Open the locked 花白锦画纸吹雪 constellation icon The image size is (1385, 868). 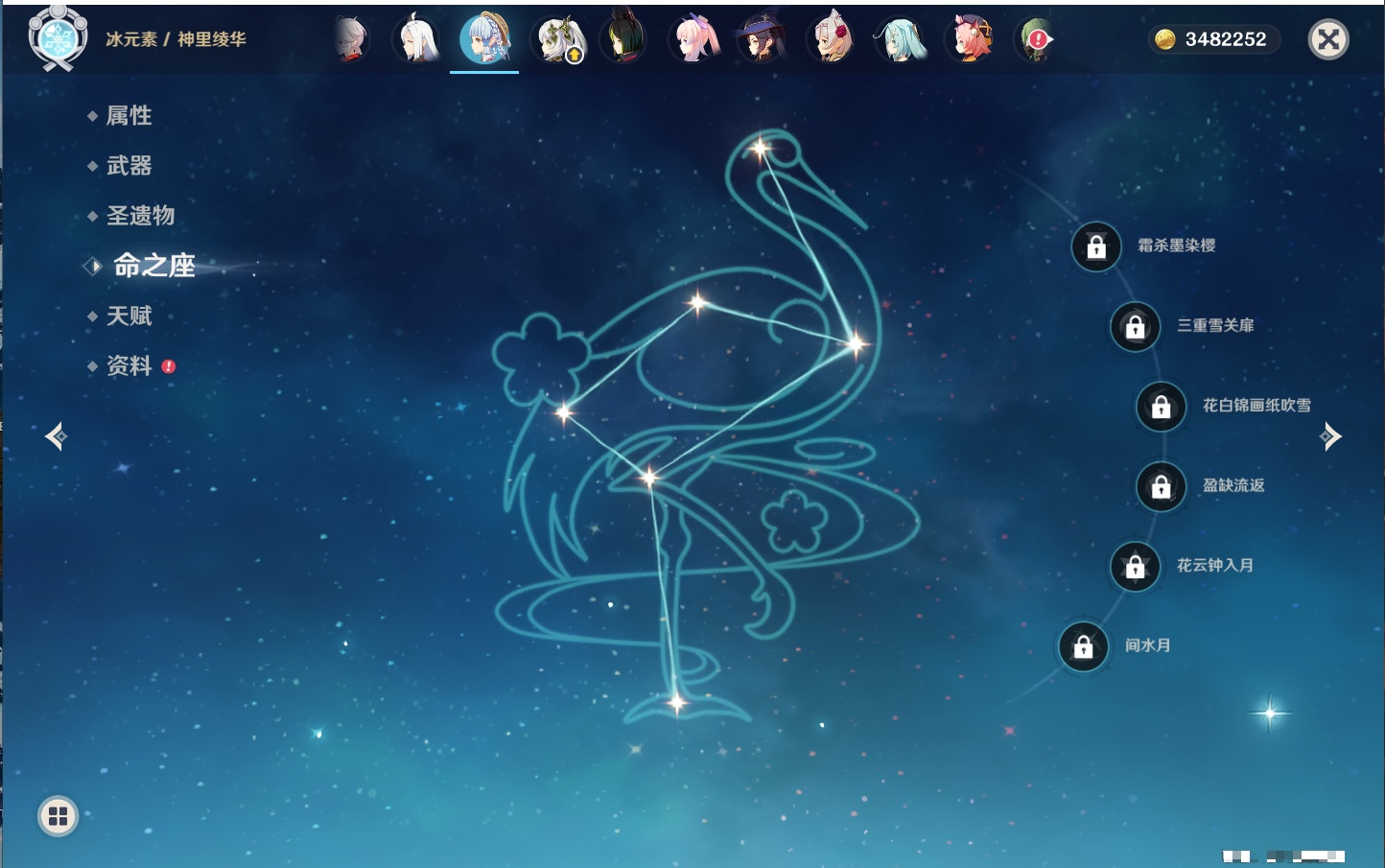[1162, 407]
